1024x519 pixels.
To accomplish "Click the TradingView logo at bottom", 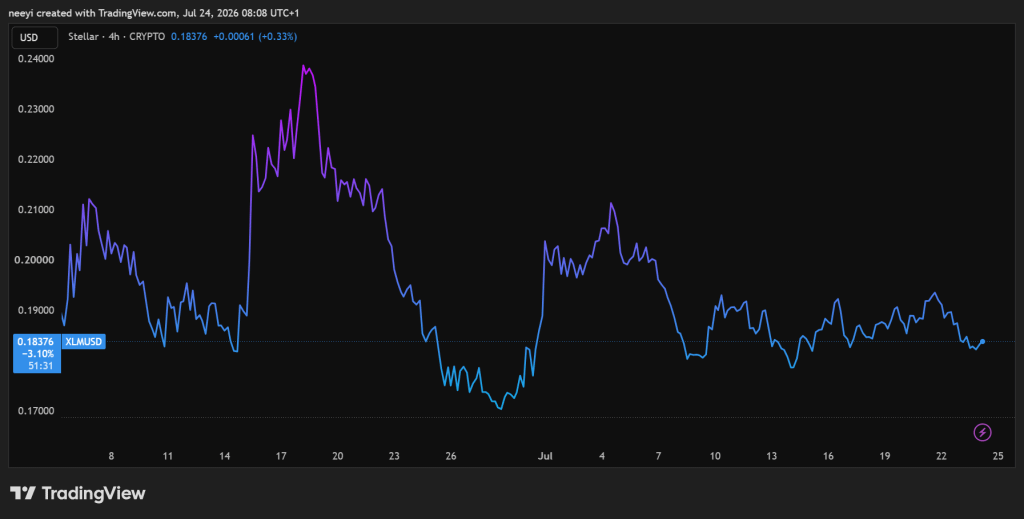I will click(x=78, y=494).
